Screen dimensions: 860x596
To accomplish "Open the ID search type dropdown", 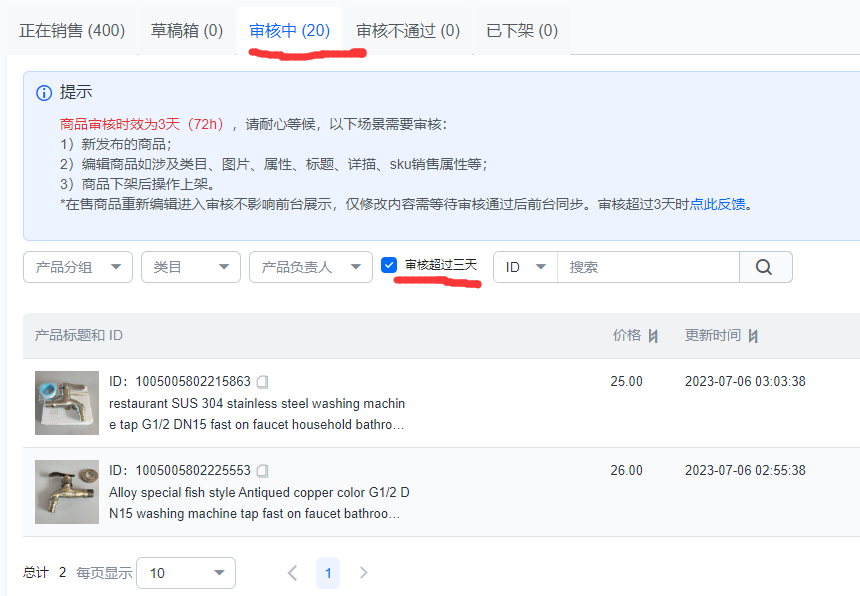I will [524, 267].
